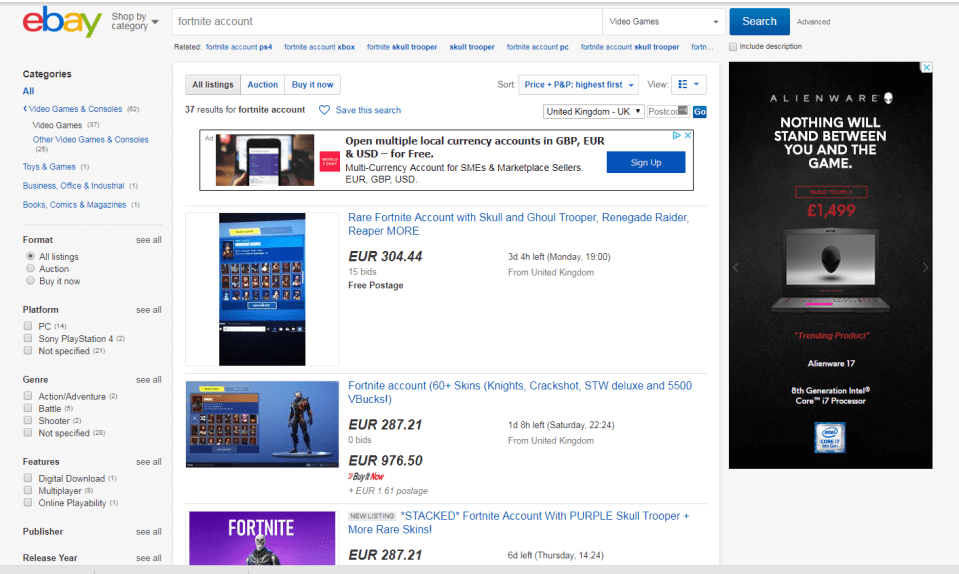Screen dimensions: 959x574
Task: Open the Shop by category dropdown
Action: coord(135,21)
